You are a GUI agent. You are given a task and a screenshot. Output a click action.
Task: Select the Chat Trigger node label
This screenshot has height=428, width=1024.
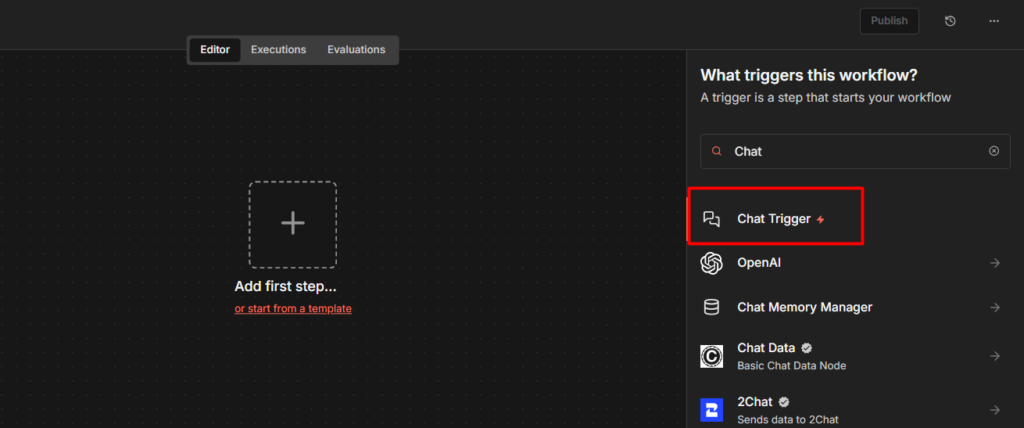(x=773, y=220)
